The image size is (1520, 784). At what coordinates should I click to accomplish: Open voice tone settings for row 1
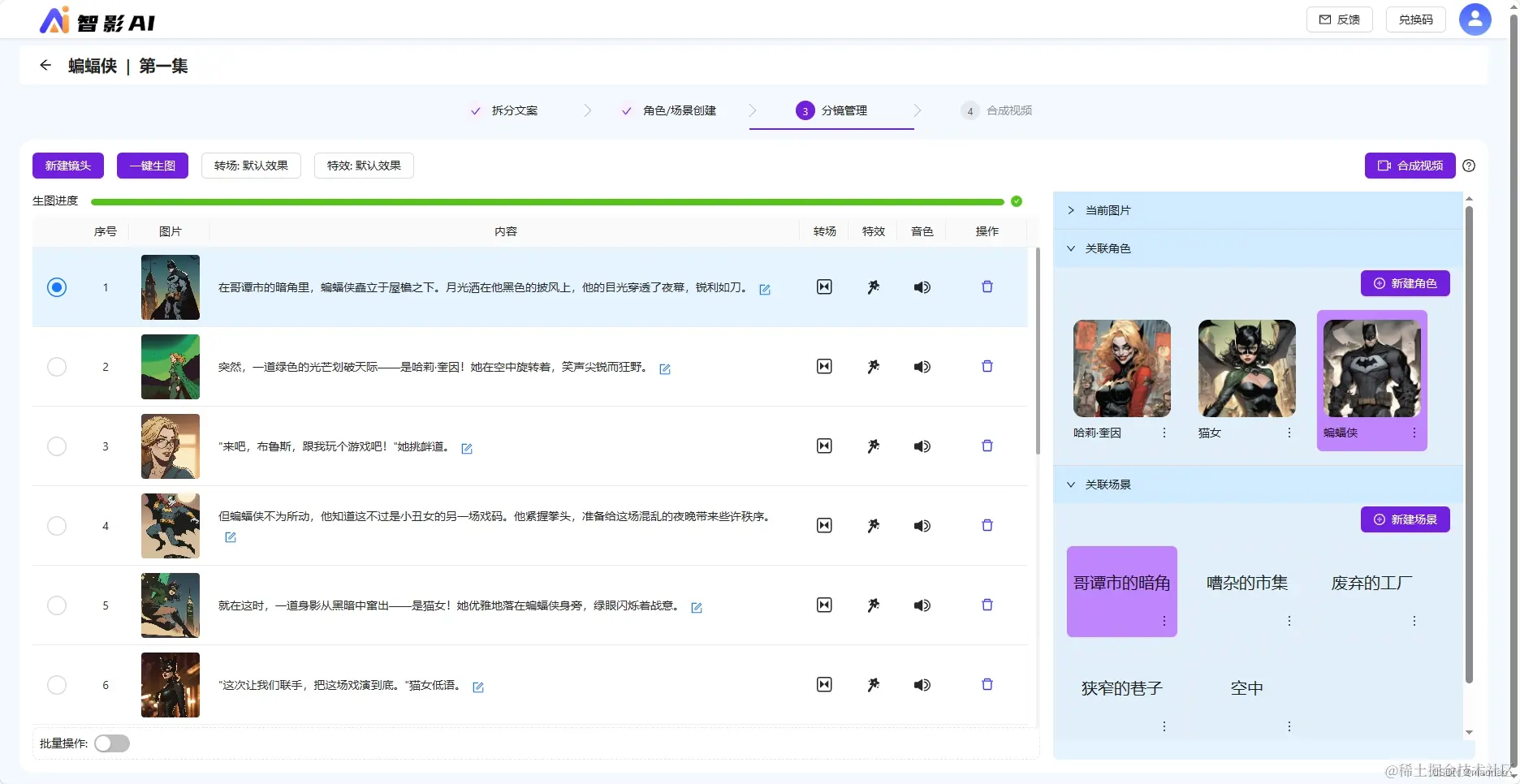(x=922, y=286)
